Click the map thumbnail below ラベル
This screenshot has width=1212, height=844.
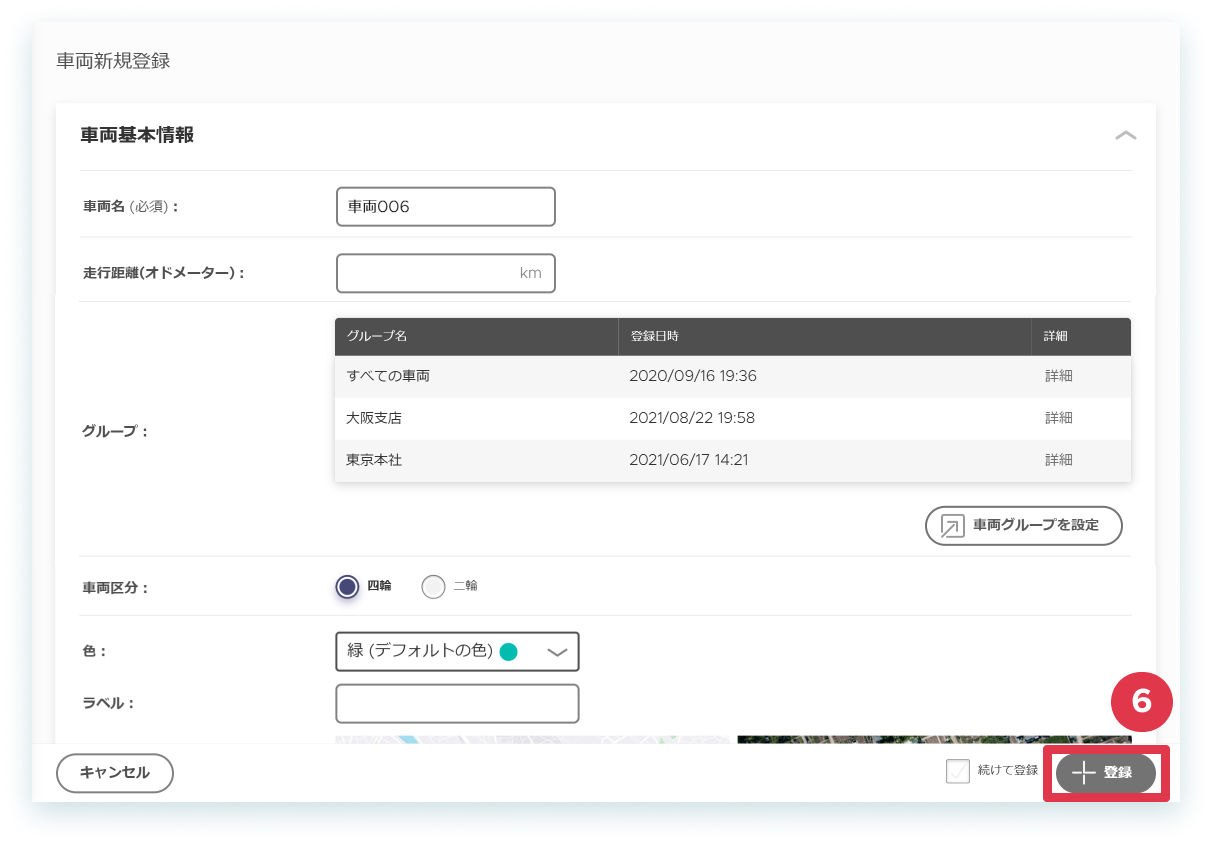(532, 740)
